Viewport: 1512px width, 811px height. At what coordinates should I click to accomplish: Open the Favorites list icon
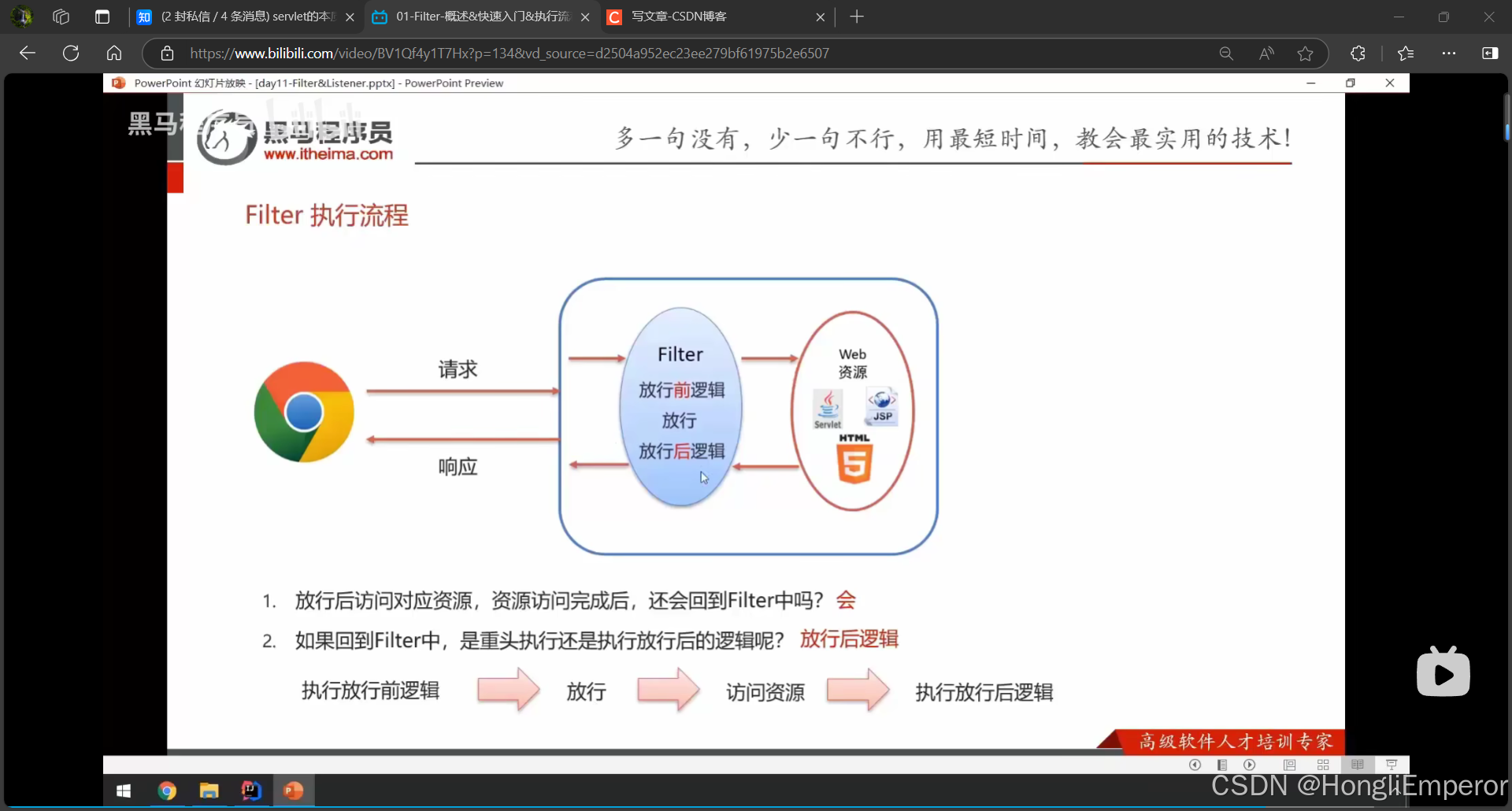(1406, 53)
